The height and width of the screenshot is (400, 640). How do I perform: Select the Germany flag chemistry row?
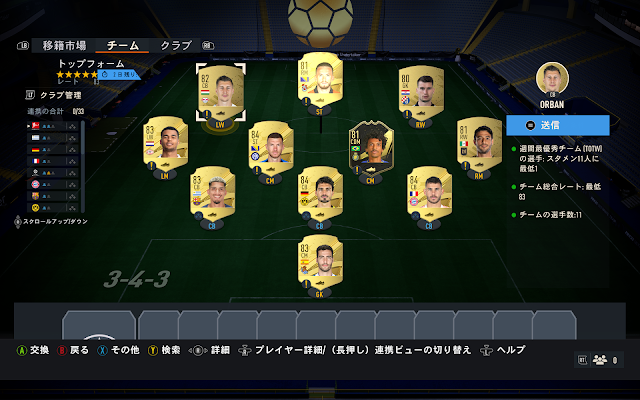coord(52,149)
